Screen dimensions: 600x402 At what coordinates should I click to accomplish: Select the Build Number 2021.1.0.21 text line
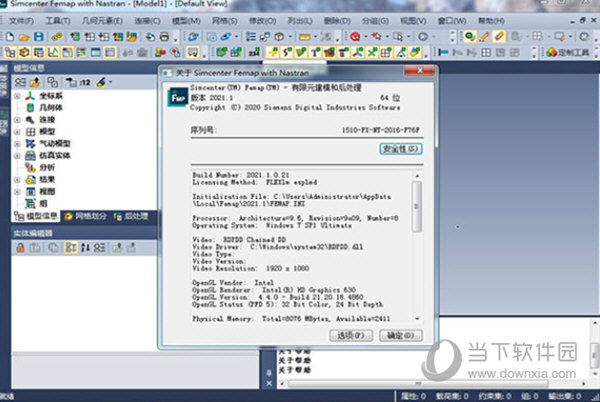[241, 175]
